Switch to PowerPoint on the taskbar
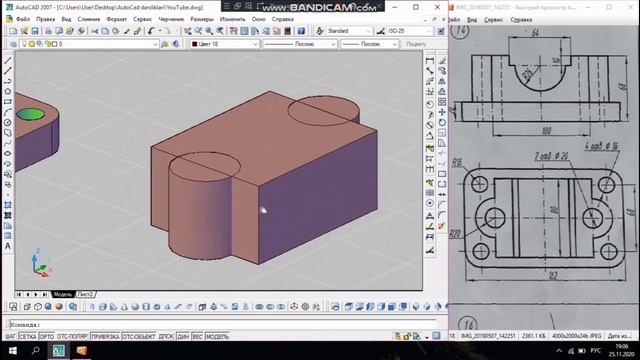Screen dimensions: 640x360 tap(82, 351)
